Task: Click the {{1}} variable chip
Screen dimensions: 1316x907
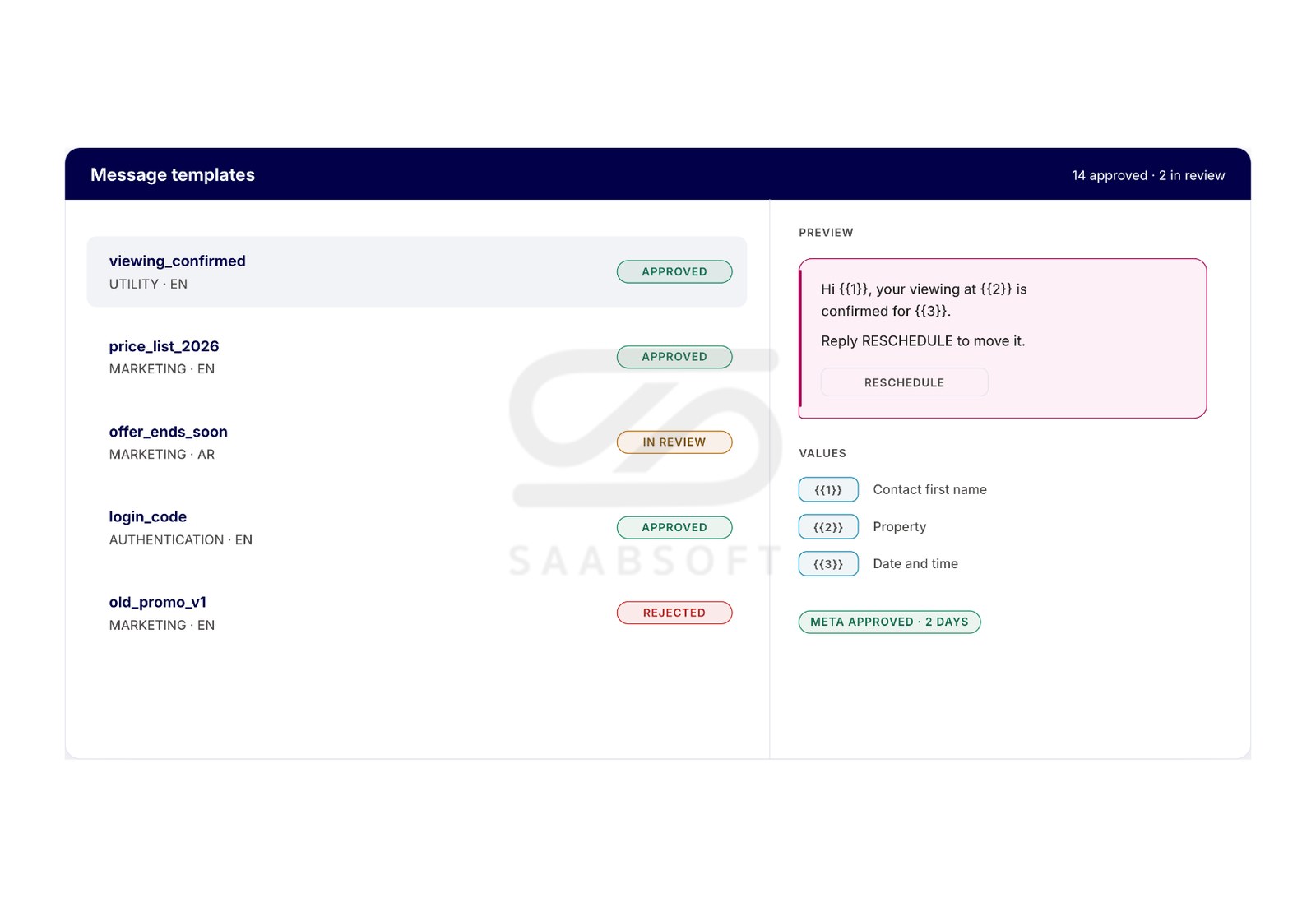Action: click(828, 489)
